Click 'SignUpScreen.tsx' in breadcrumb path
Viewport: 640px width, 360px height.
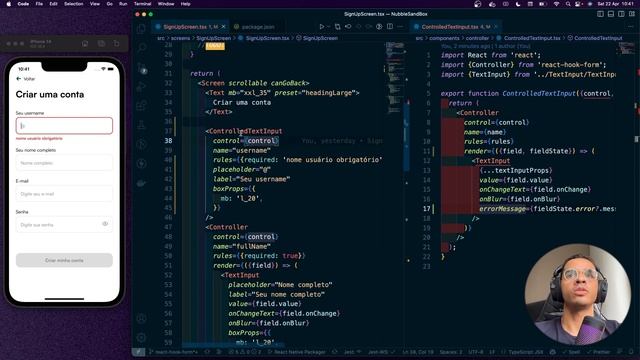coord(267,38)
